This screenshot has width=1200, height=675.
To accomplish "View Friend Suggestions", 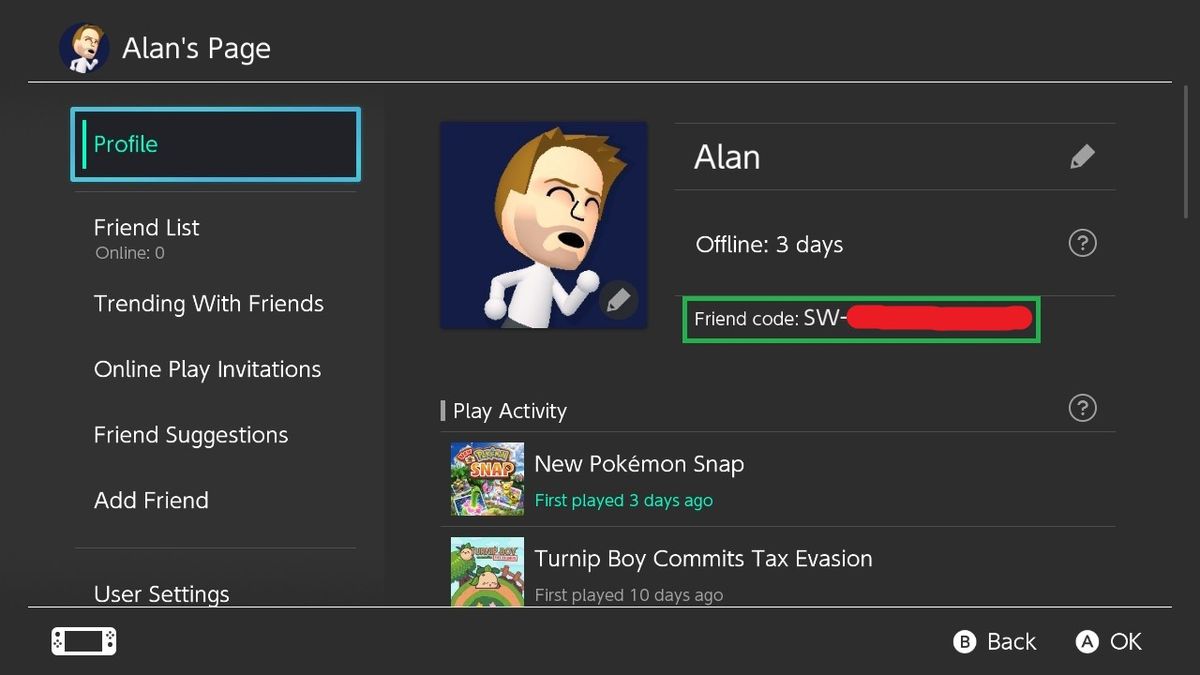I will click(x=191, y=435).
